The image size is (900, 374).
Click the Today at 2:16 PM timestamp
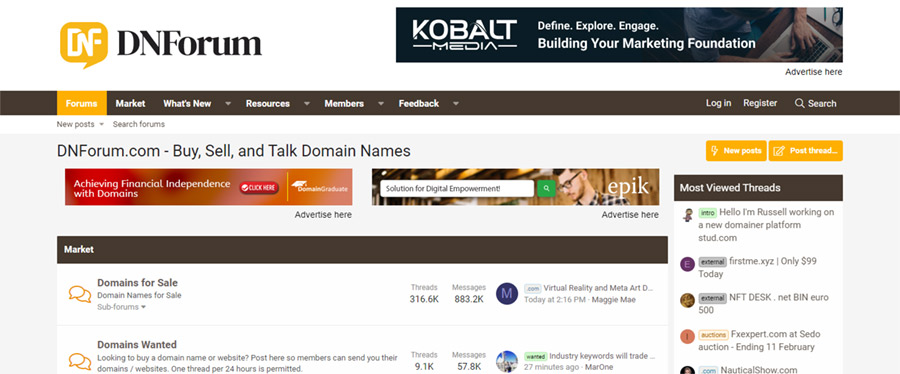point(554,299)
